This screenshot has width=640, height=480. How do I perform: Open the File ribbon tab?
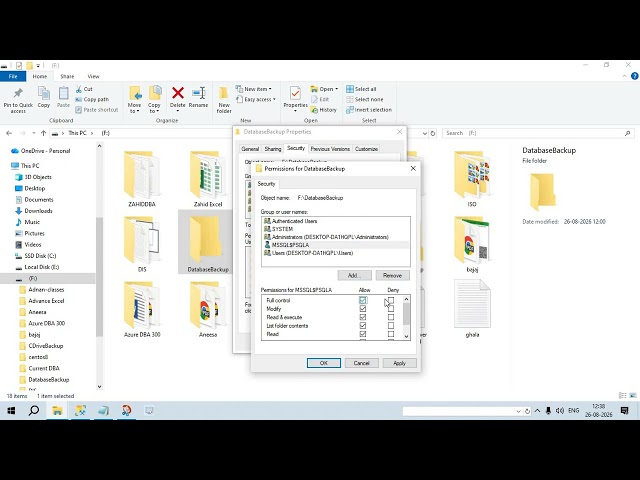pos(13,76)
